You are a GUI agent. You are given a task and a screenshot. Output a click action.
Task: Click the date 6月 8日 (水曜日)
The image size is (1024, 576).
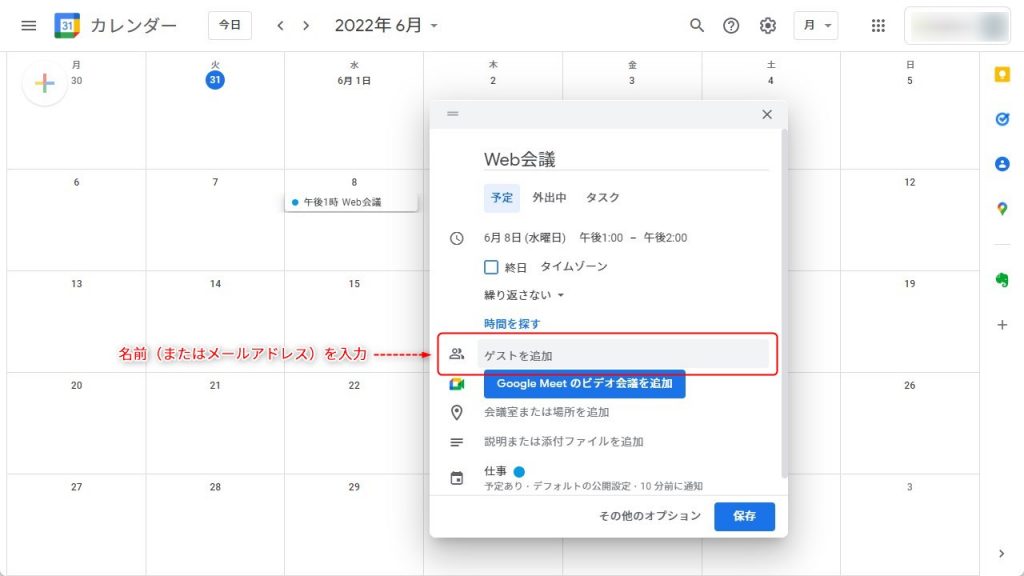pos(524,238)
